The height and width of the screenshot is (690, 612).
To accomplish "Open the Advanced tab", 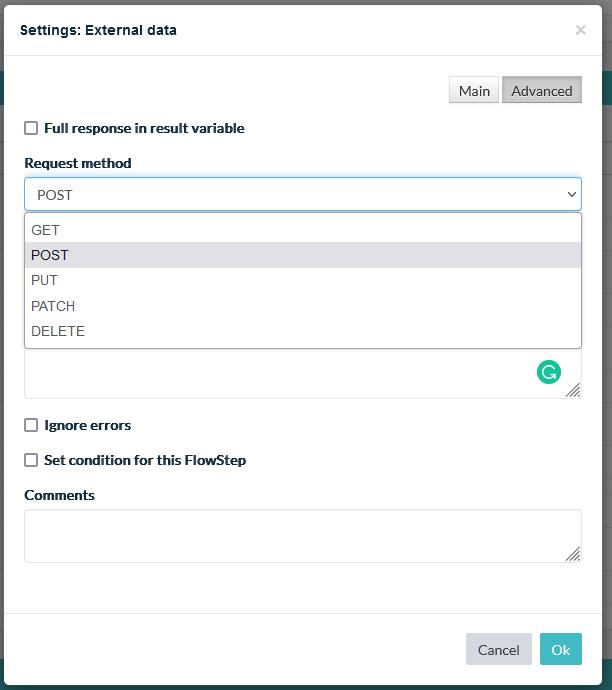I will (x=542, y=90).
